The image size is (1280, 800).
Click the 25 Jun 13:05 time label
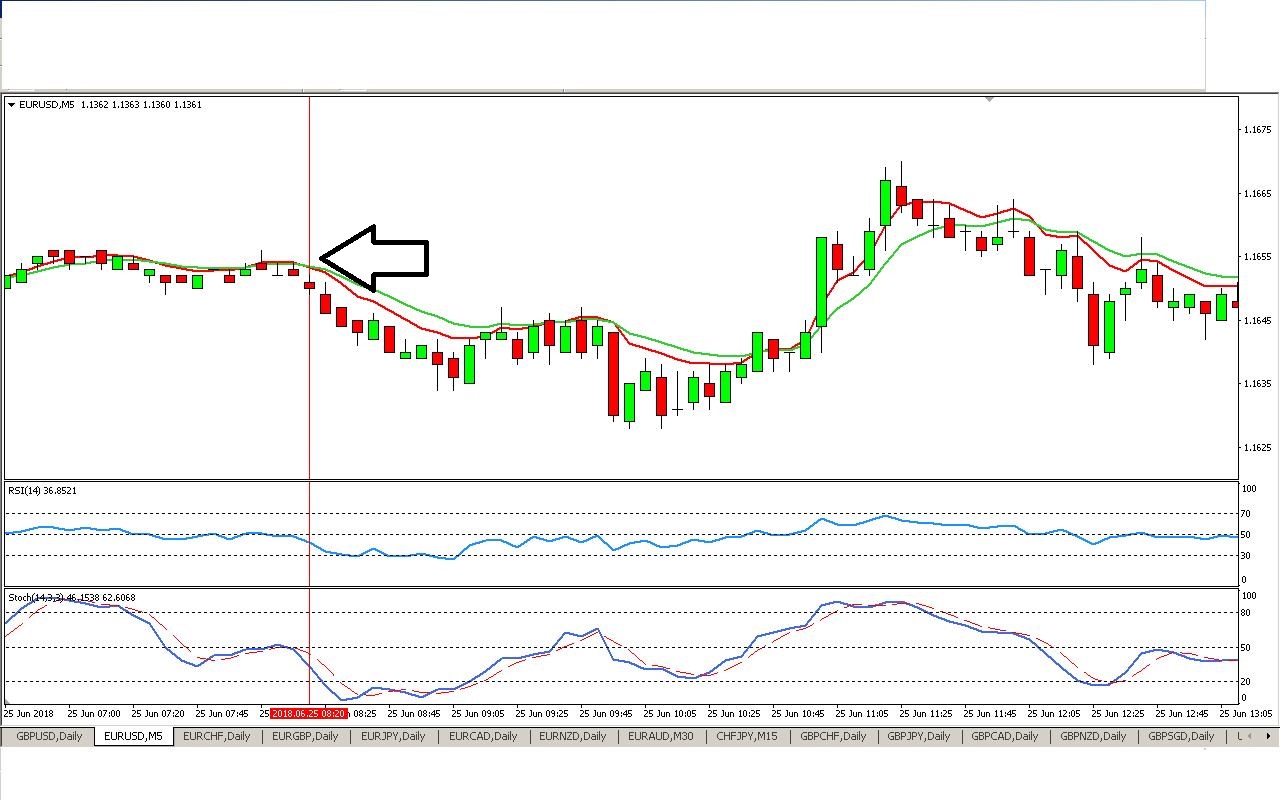[1246, 714]
